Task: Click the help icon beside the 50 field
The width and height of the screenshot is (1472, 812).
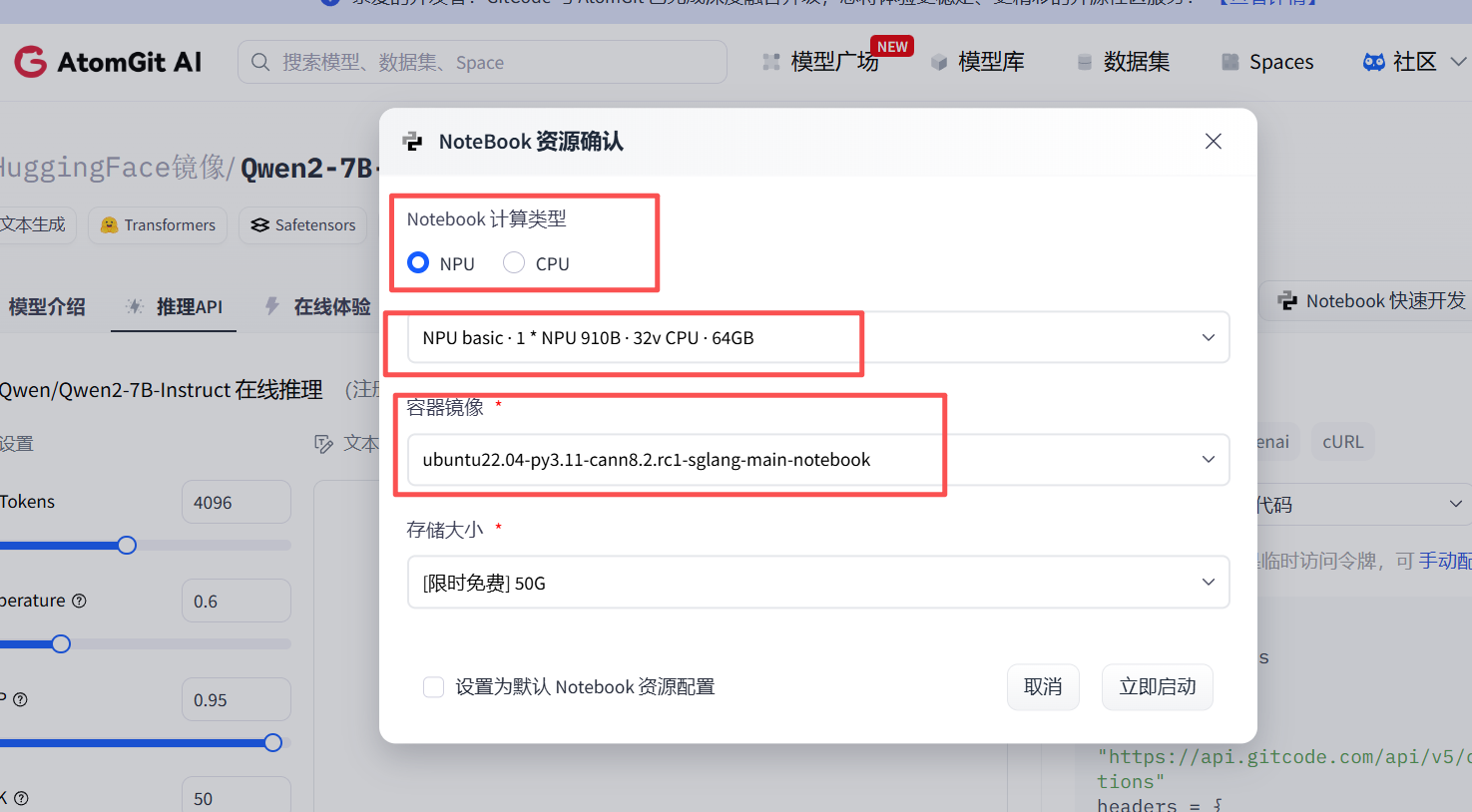Action: (21, 798)
